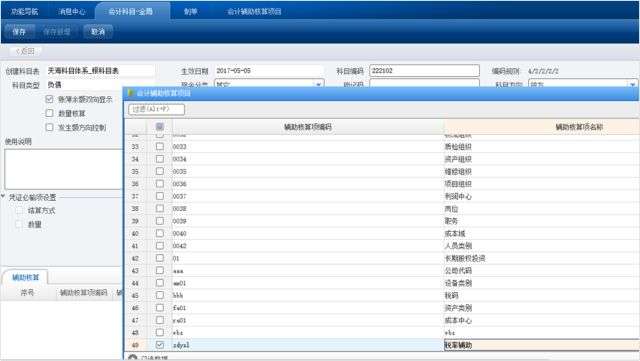Check the box for row fa01
Image resolution: width=640 pixels, height=361 pixels.
[160, 308]
